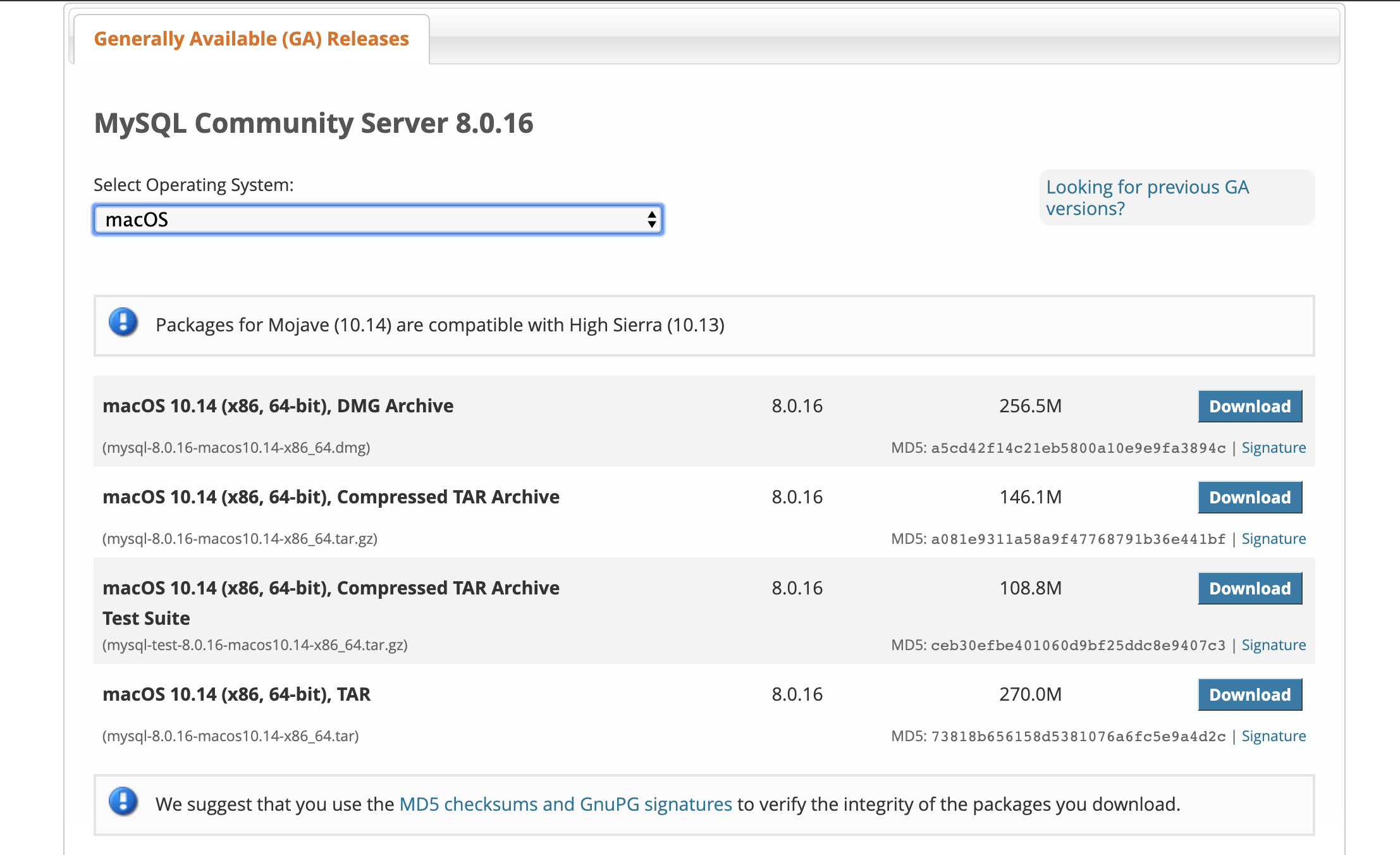Image resolution: width=1400 pixels, height=855 pixels.
Task: Click 'macOS 10.14 (x86, 64-bit), DMG Archive' title
Action: coord(278,406)
